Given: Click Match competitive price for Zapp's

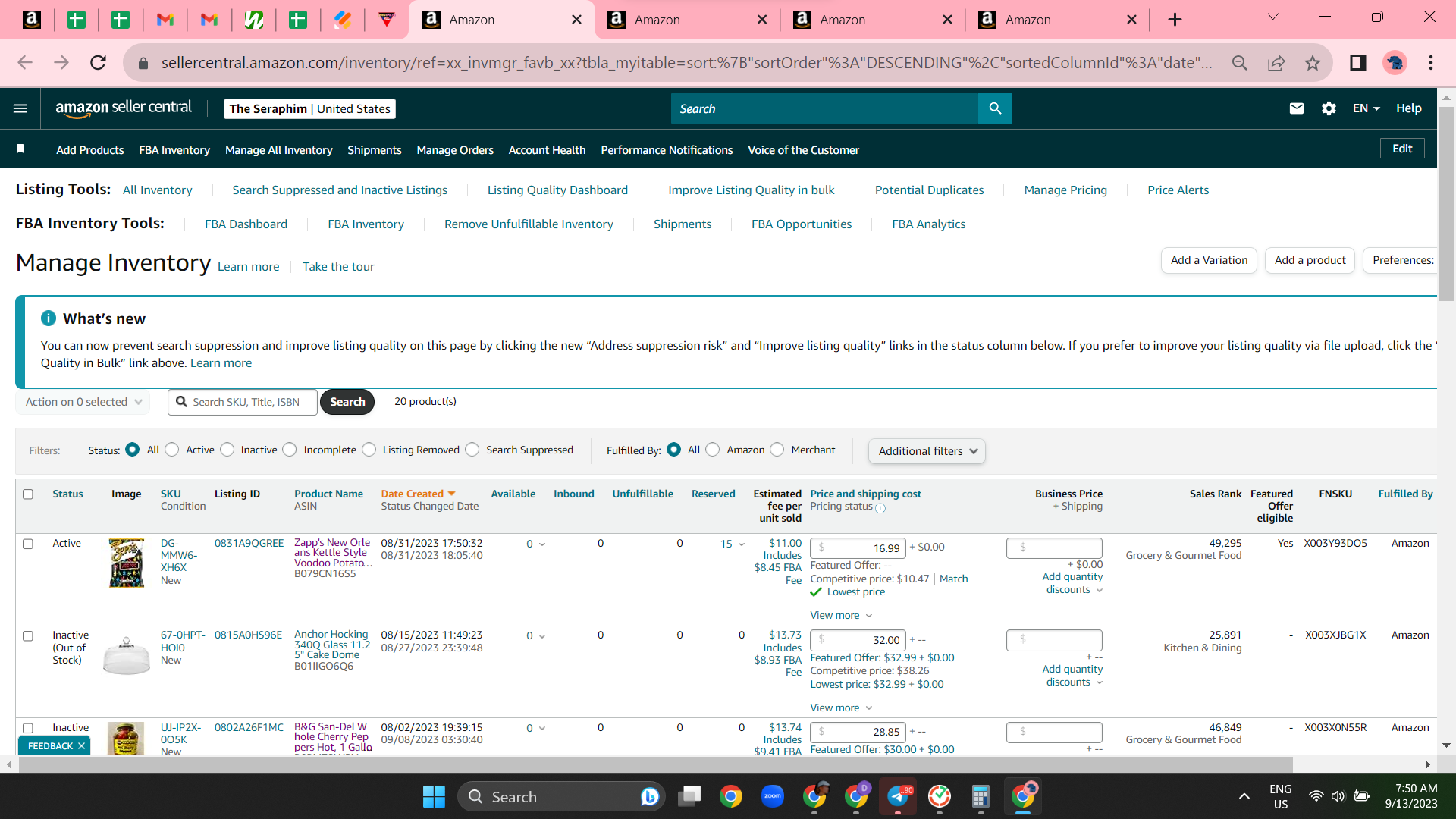Looking at the screenshot, I should pos(953,579).
